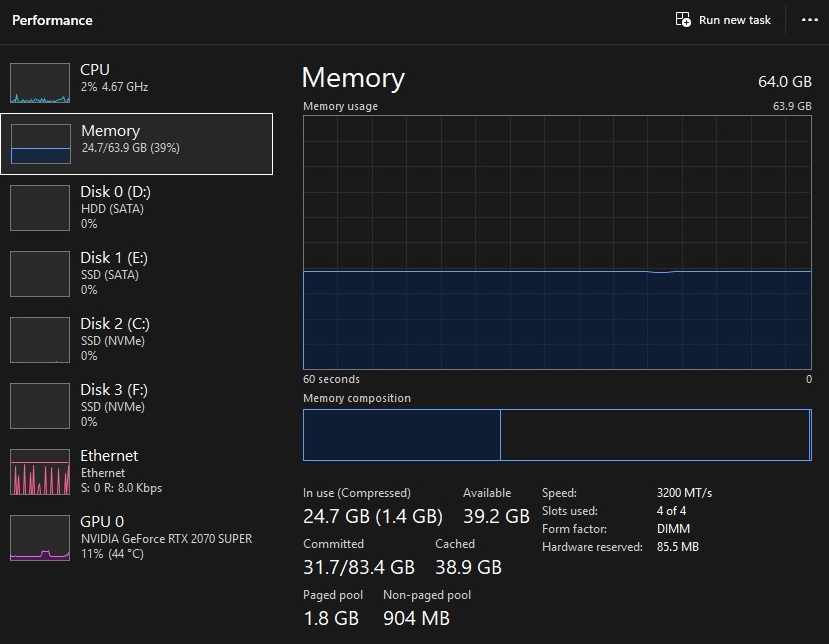Click the in-use segment of Memory composition bar
Screen dimensions: 829x644
coord(402,435)
